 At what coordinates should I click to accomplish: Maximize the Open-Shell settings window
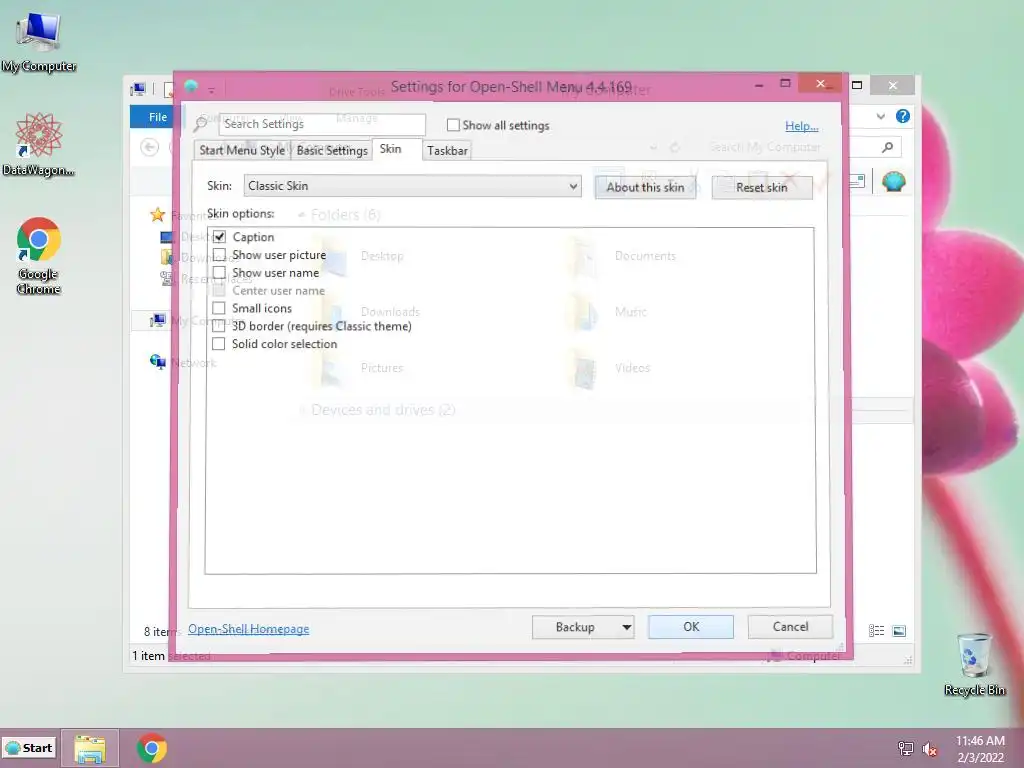[x=786, y=84]
